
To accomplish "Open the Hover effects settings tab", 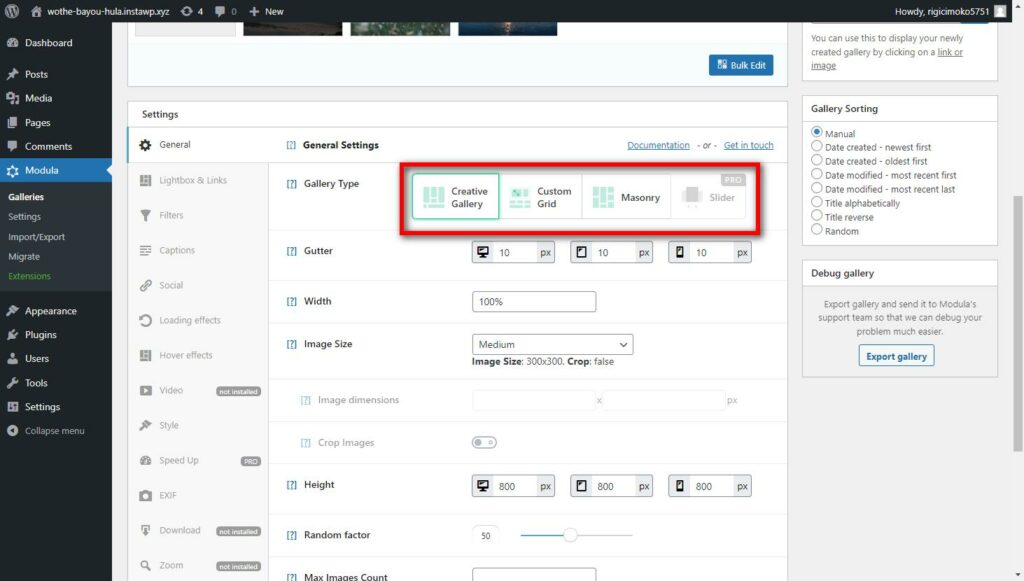I will pyautogui.click(x=185, y=355).
